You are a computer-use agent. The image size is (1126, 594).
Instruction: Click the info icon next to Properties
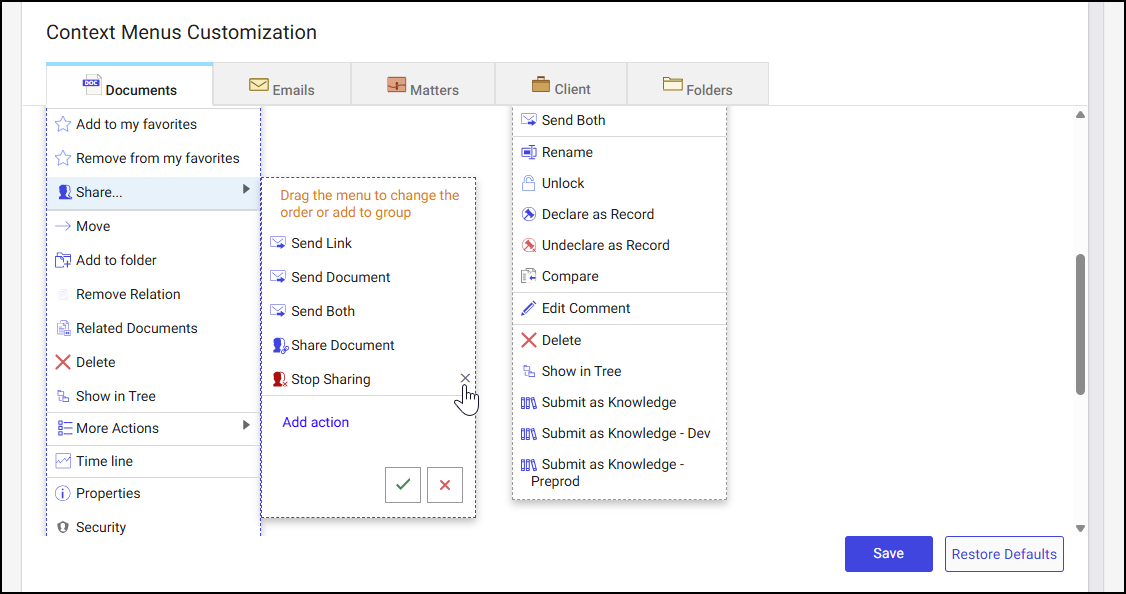click(63, 493)
